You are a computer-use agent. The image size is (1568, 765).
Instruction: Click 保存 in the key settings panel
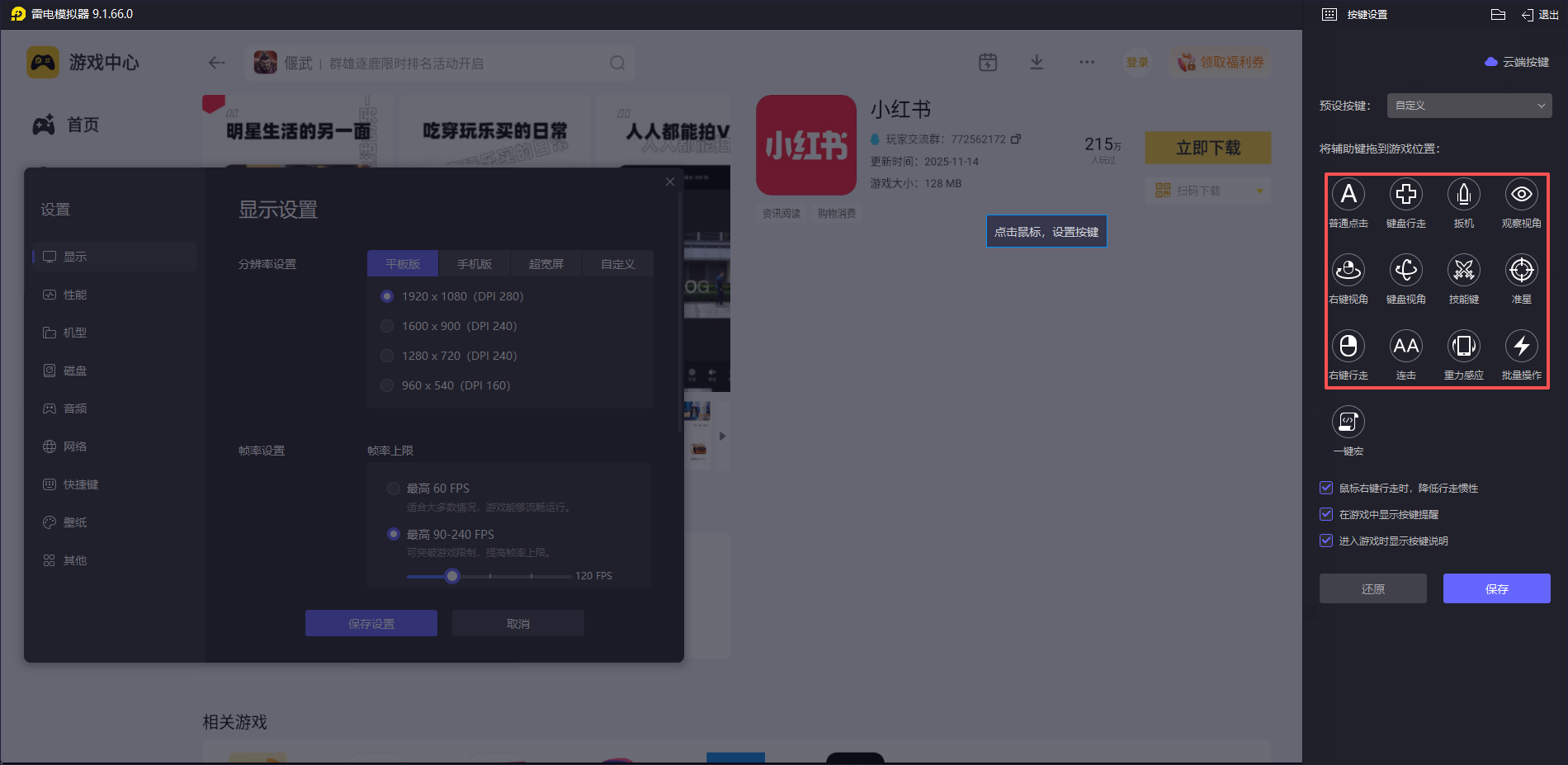[1497, 588]
